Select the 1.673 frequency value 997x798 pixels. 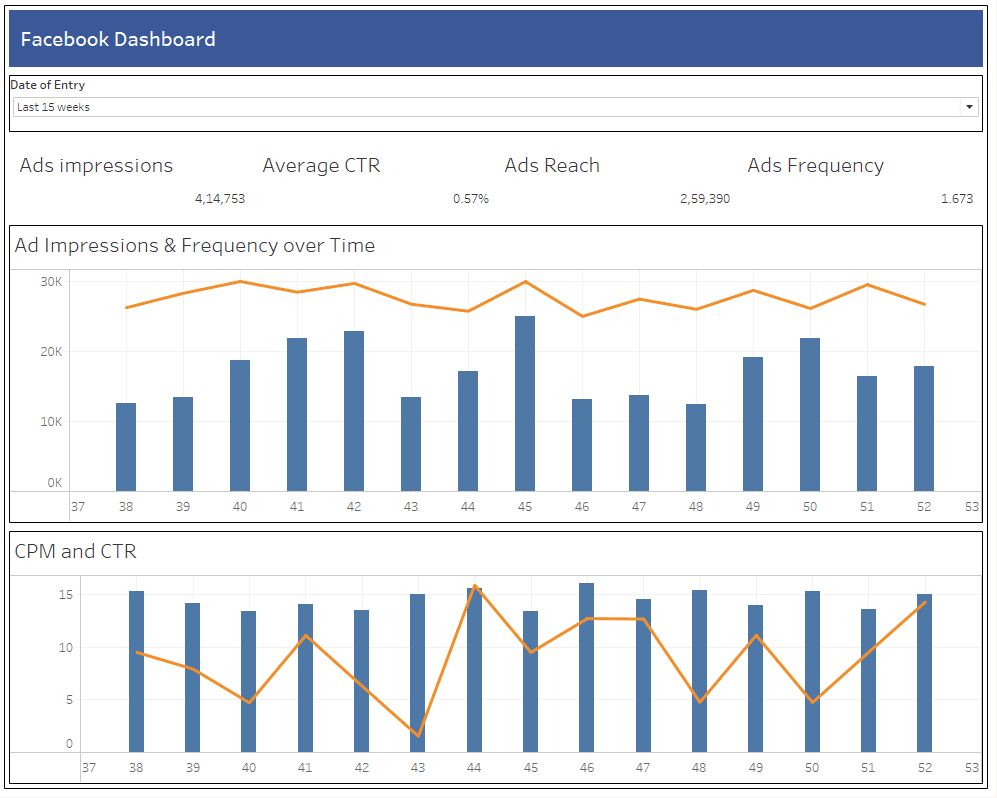[957, 198]
